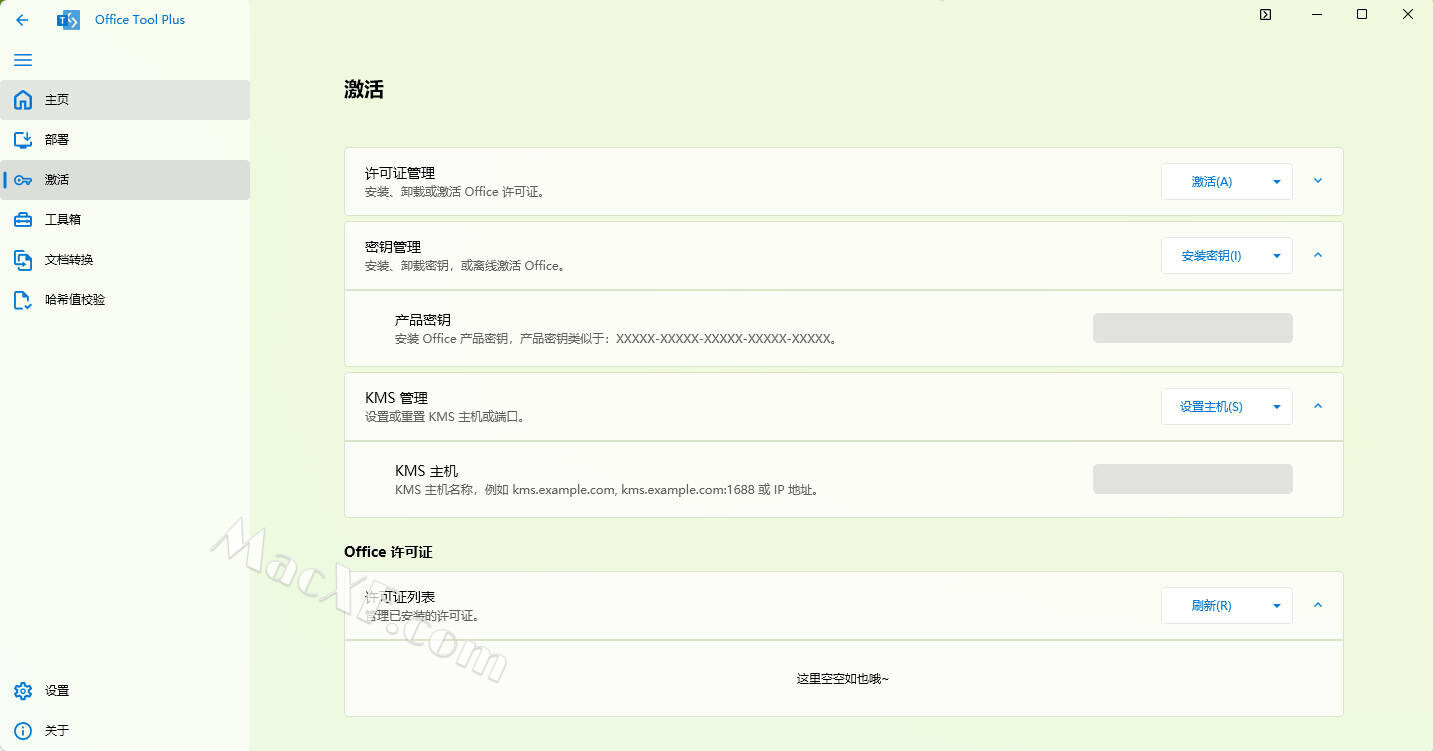This screenshot has height=751, width=1433.
Task: Select the 激活 navigation item
Action: coord(125,180)
